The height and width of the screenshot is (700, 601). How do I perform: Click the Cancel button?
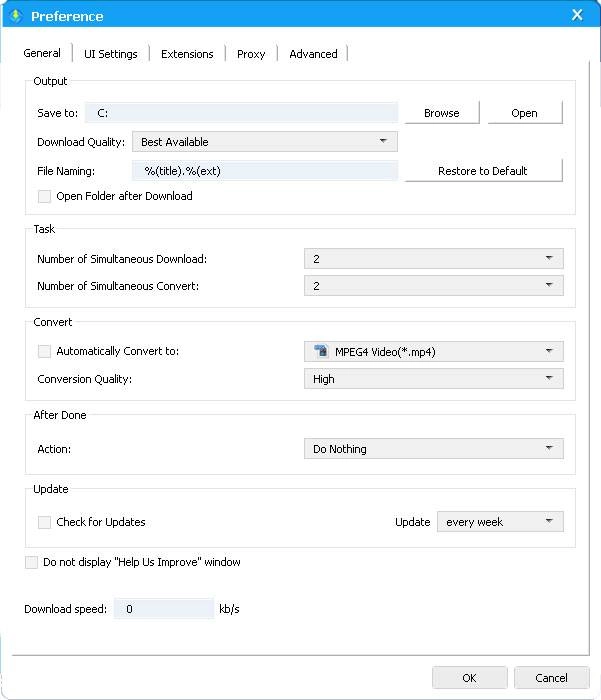click(551, 678)
